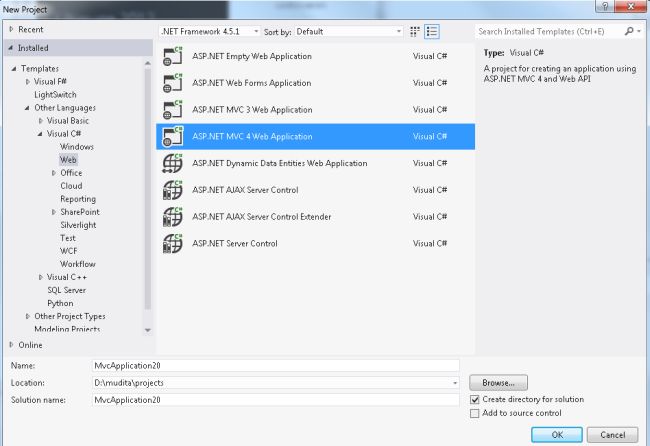The width and height of the screenshot is (650, 446).
Task: Expand the Online section
Action: point(11,345)
